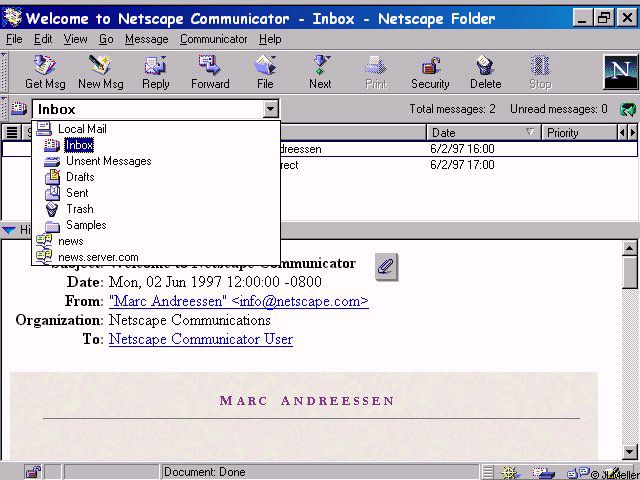Screen dimensions: 640x480
Task: Collapse the message pane blue triangle
Action: (x=9, y=230)
